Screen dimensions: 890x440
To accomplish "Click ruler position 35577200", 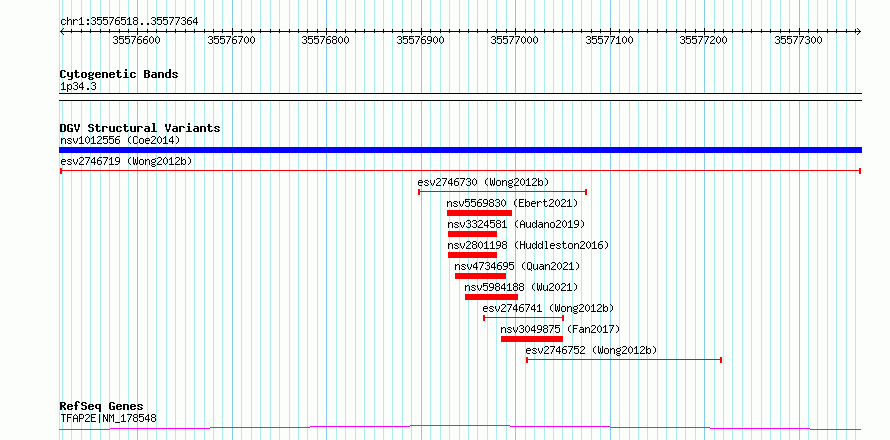I will 704,40.
